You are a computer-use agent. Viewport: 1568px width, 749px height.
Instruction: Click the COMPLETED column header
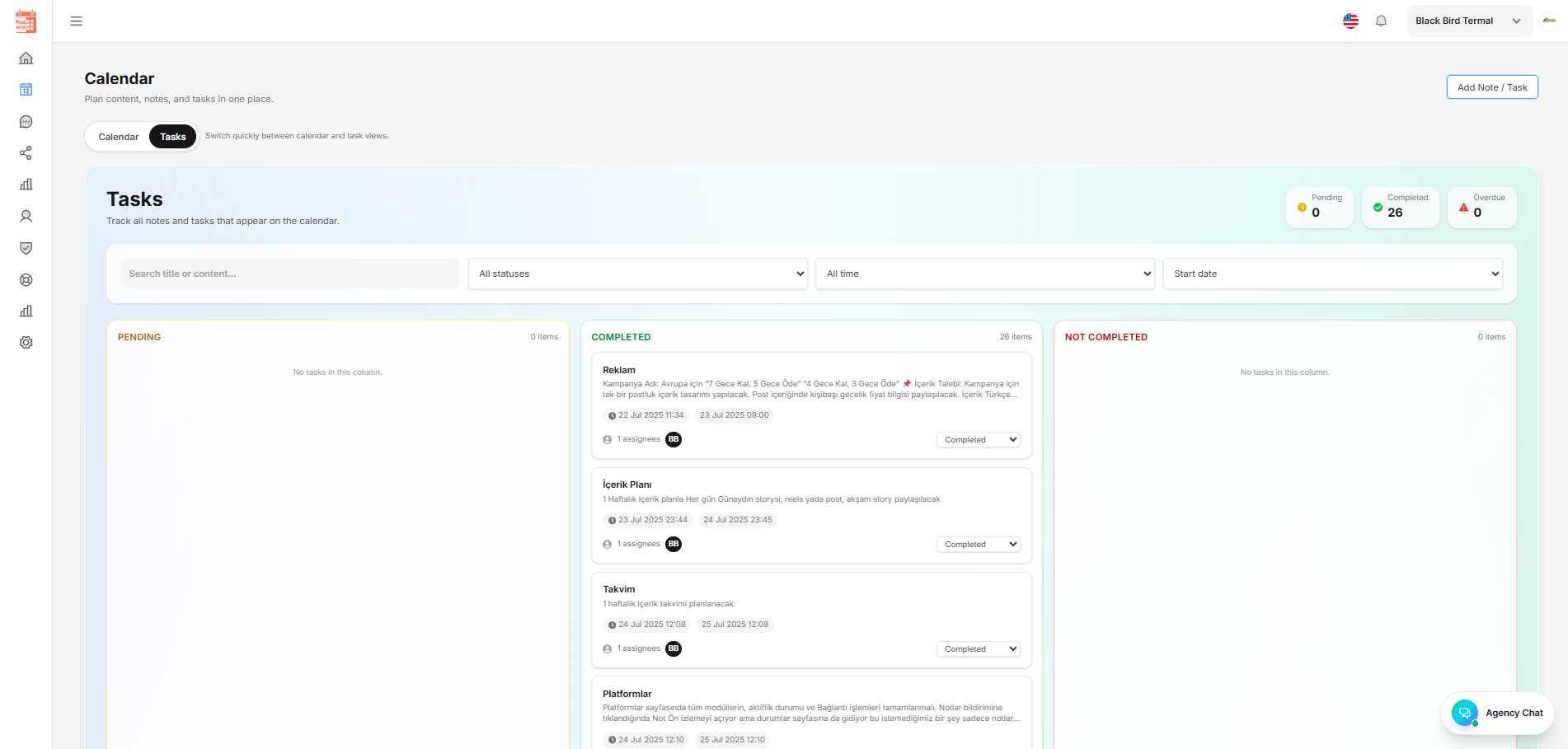[x=621, y=337]
